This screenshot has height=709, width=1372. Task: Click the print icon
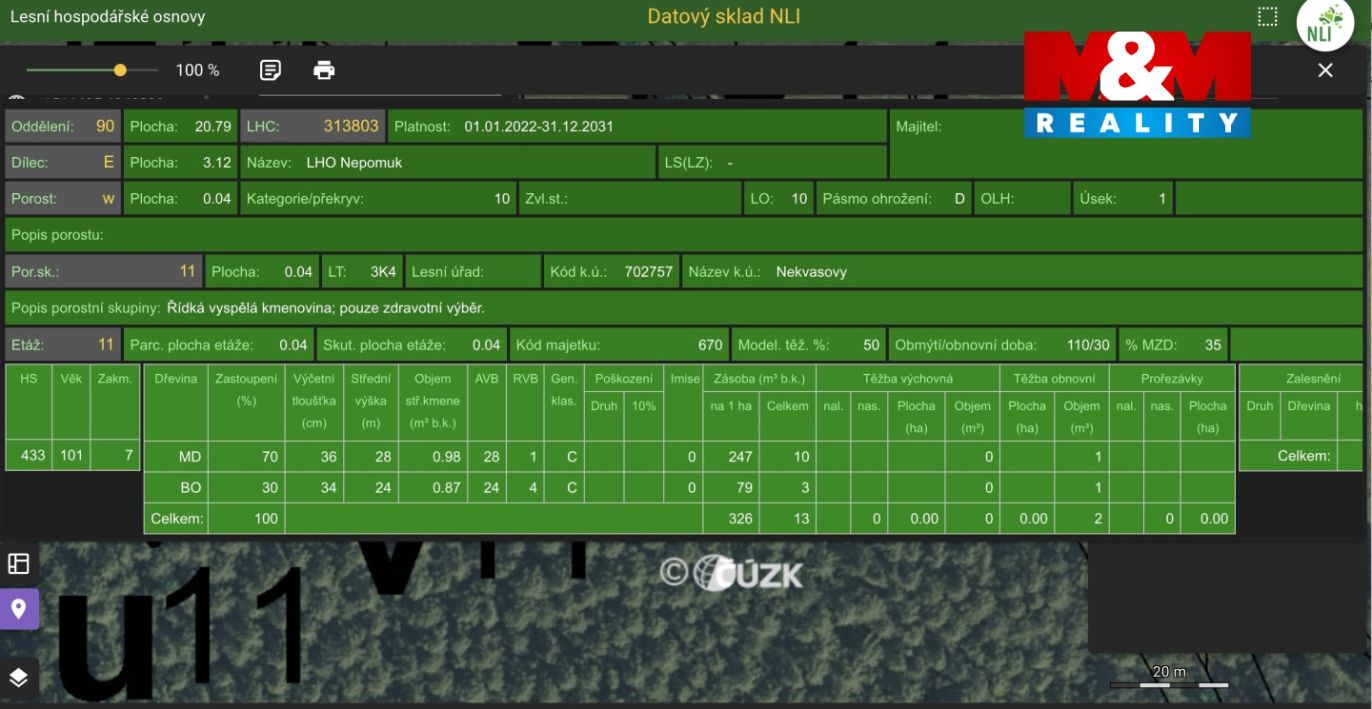[x=324, y=70]
